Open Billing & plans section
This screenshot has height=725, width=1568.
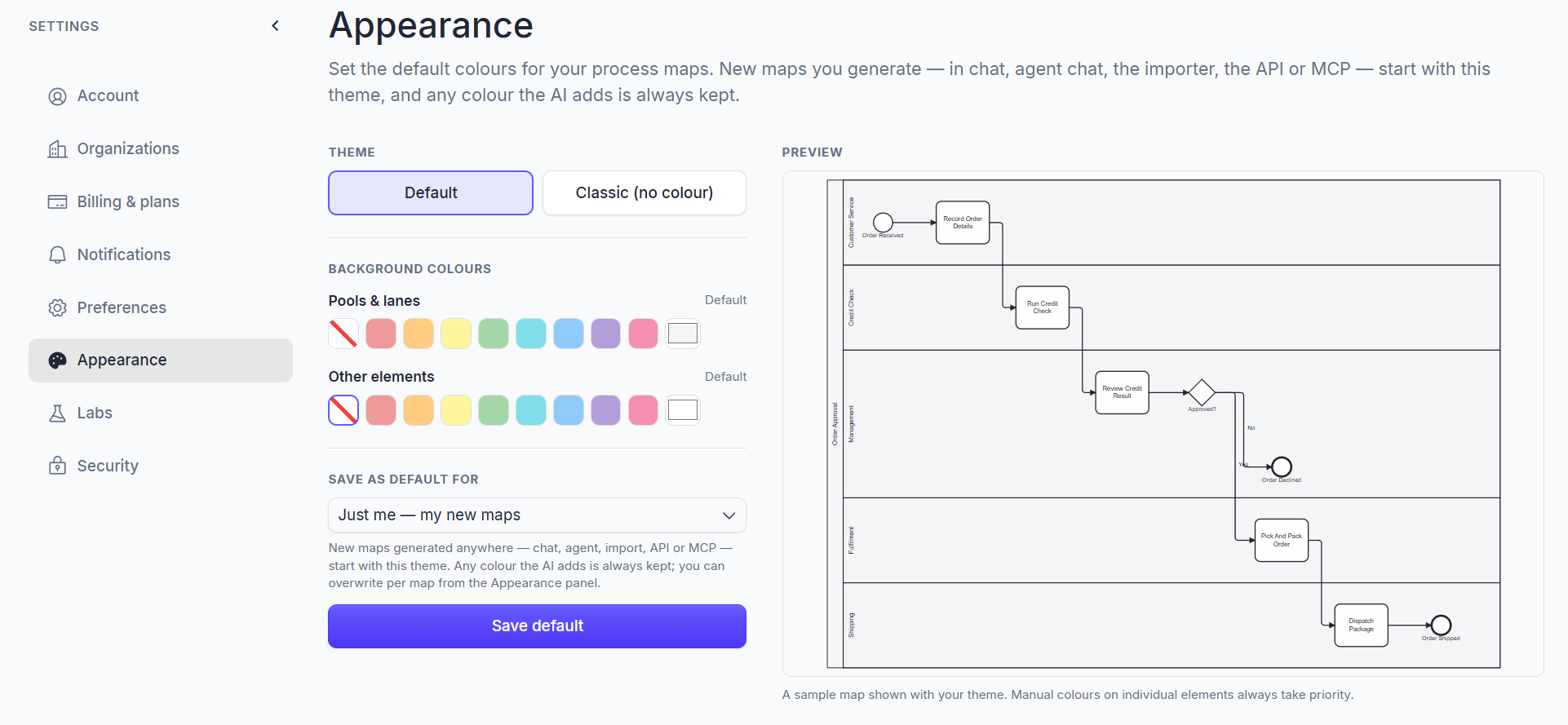tap(161, 201)
